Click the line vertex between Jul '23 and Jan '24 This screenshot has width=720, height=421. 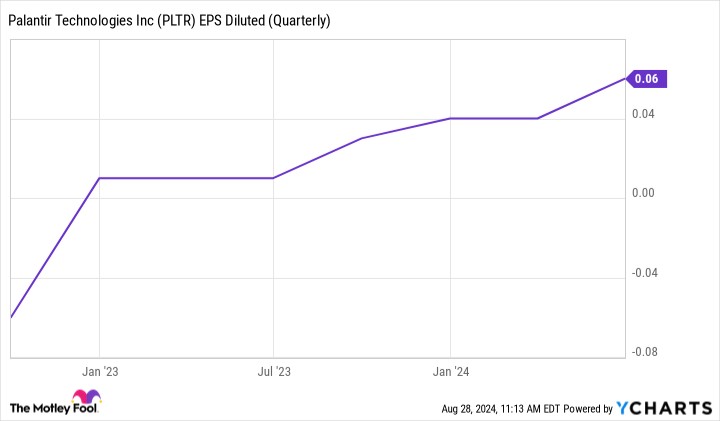pos(361,138)
